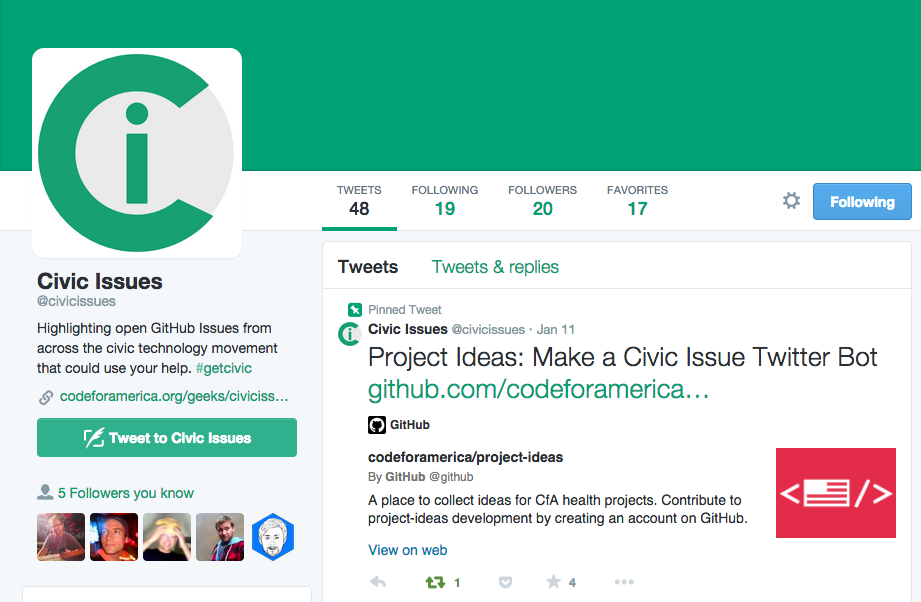Click the person icon beside Followers you know

click(45, 492)
